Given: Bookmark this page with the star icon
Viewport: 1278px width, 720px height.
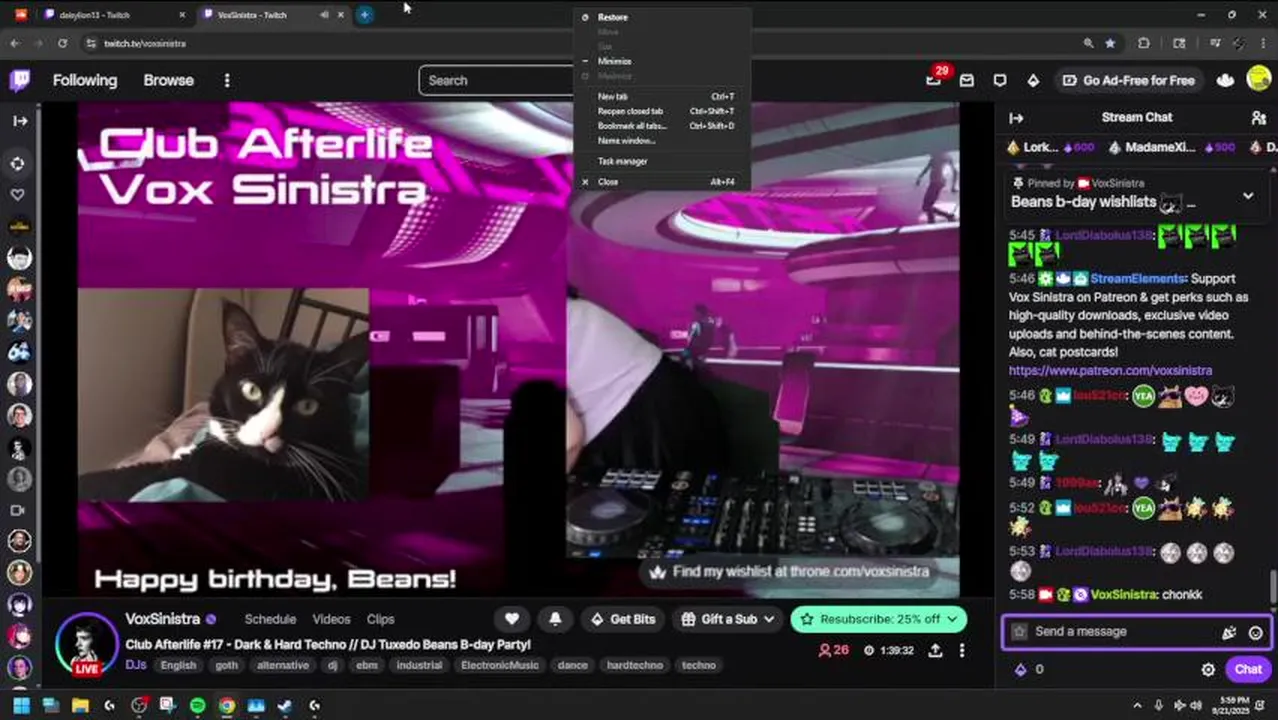Looking at the screenshot, I should pos(1110,44).
